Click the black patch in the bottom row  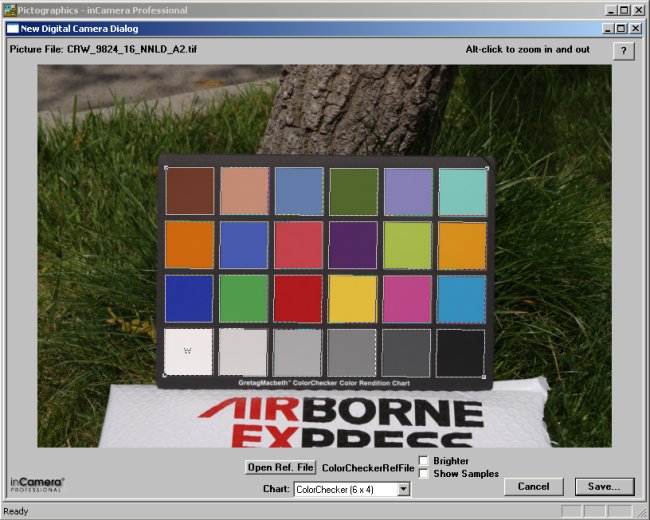460,353
